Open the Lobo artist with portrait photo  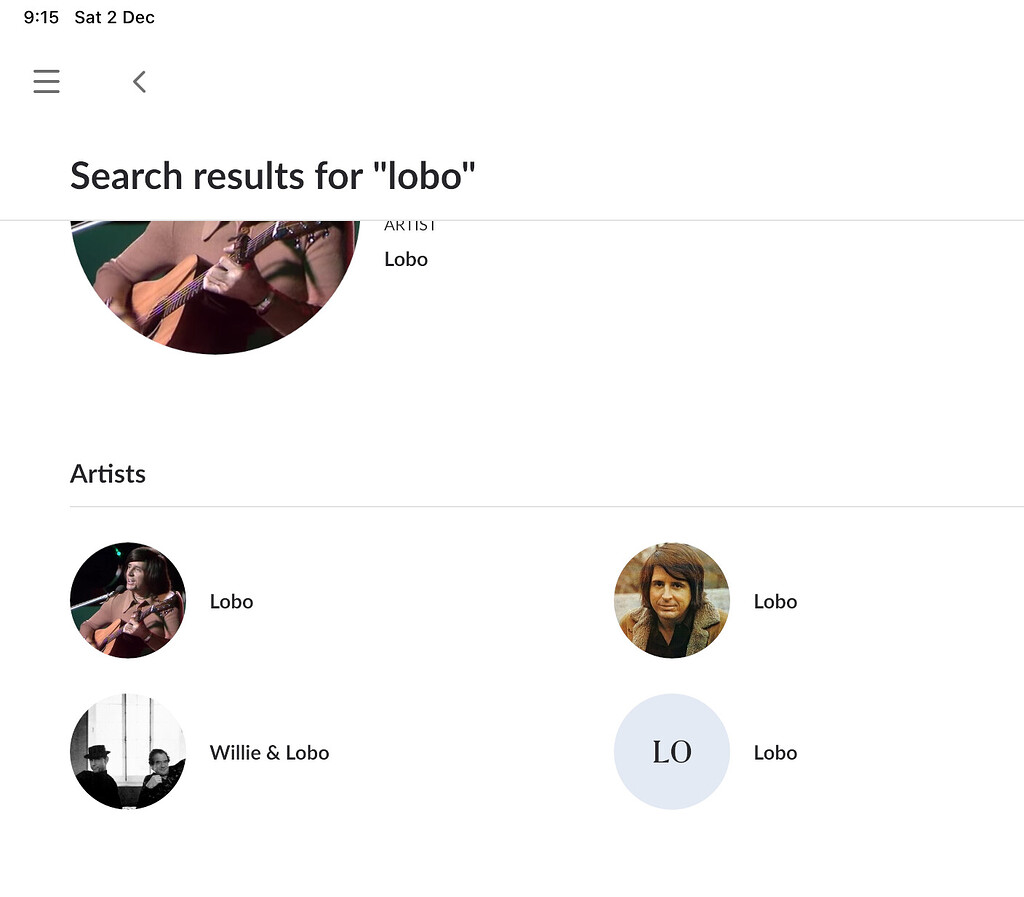pyautogui.click(x=671, y=600)
